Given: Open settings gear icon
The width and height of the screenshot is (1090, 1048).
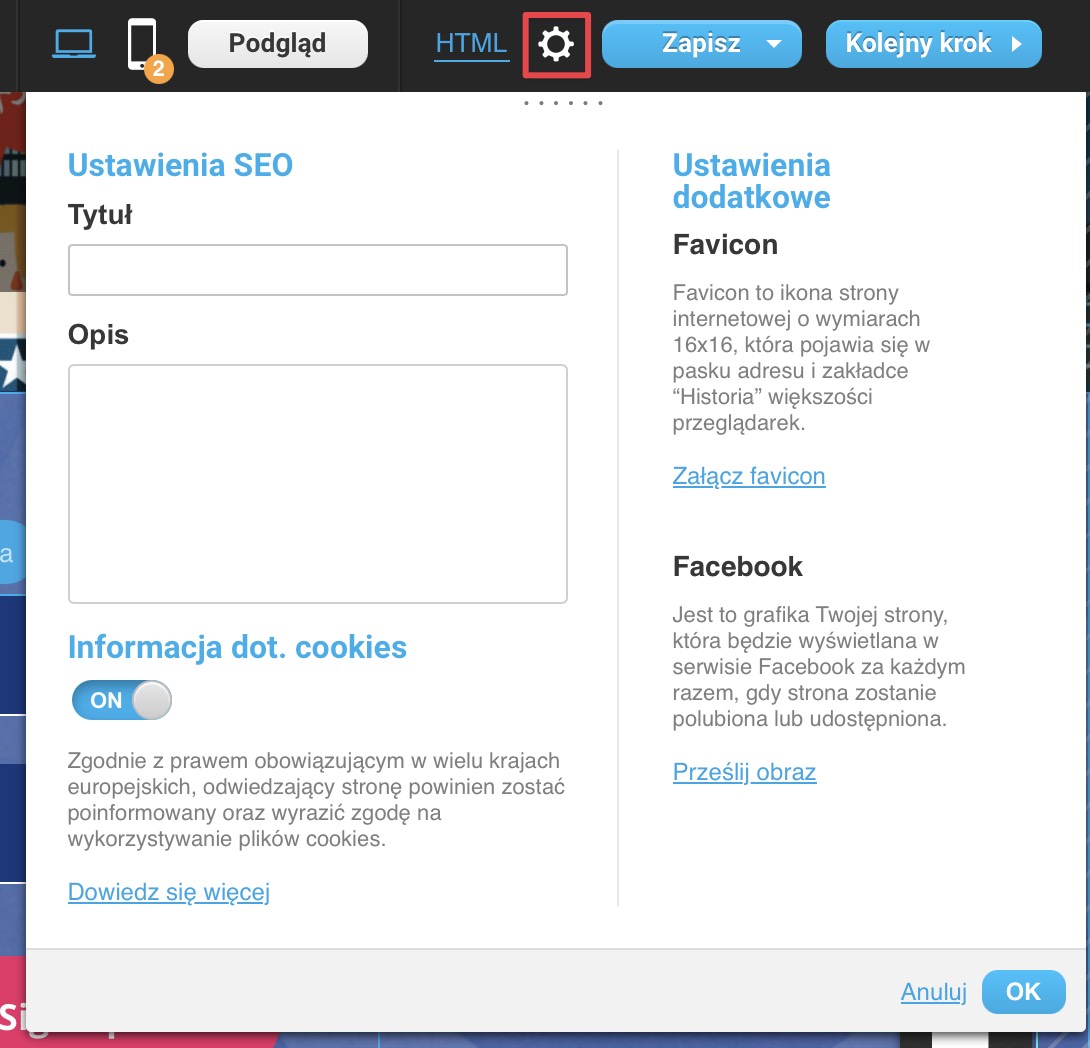Looking at the screenshot, I should pos(556,44).
